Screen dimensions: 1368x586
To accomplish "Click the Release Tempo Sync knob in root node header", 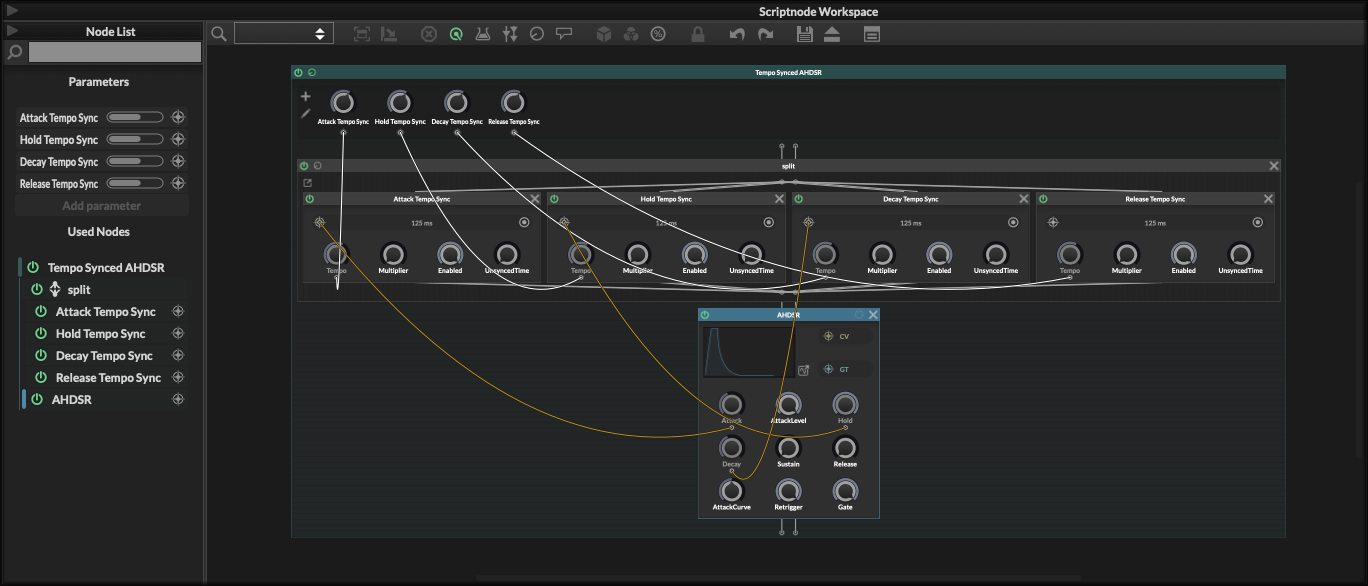I will [513, 102].
